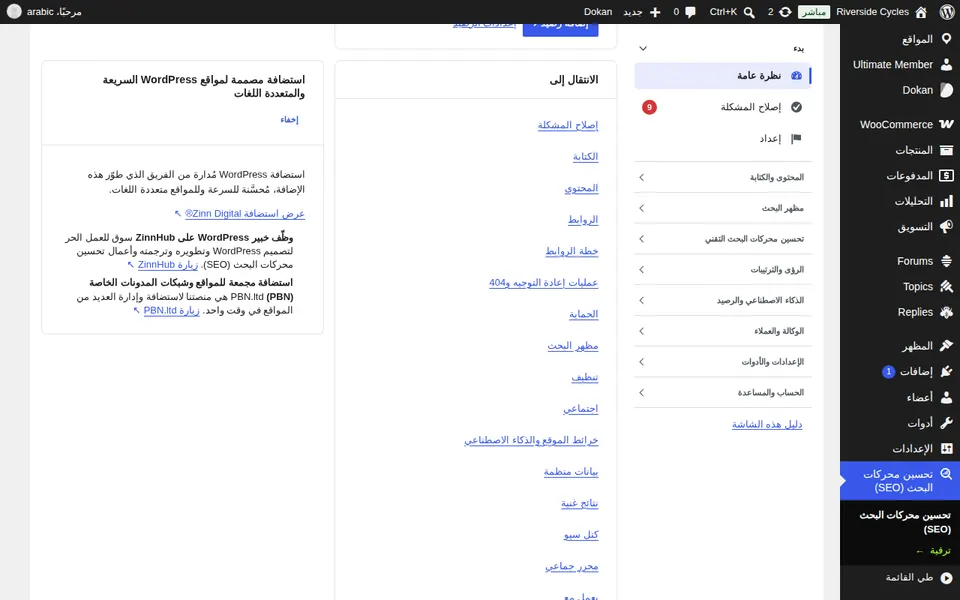Open عرض استضافة Zinn Digital link

245,214
